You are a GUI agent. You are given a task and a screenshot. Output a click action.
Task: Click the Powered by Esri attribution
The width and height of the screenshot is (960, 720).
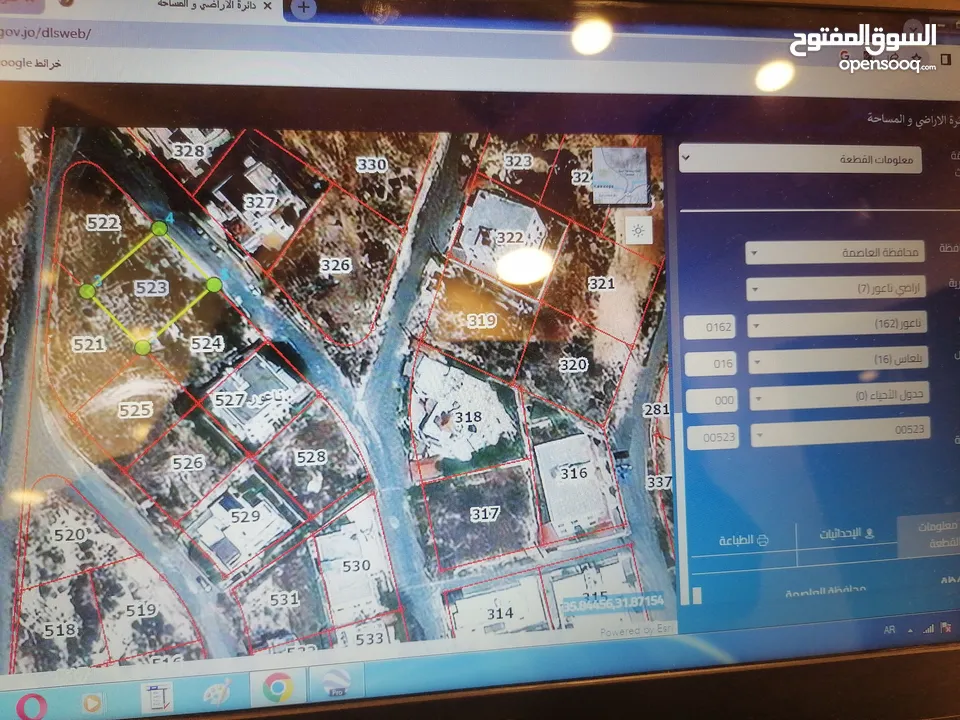[636, 630]
